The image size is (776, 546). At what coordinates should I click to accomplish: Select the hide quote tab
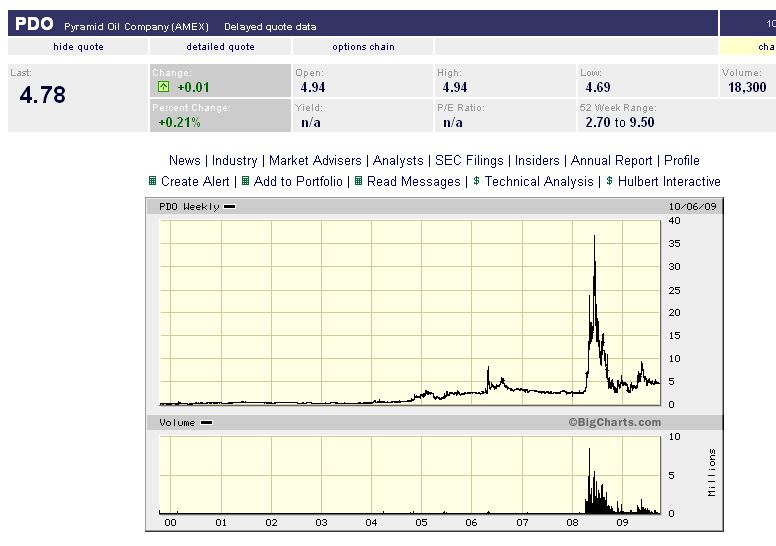coord(78,47)
